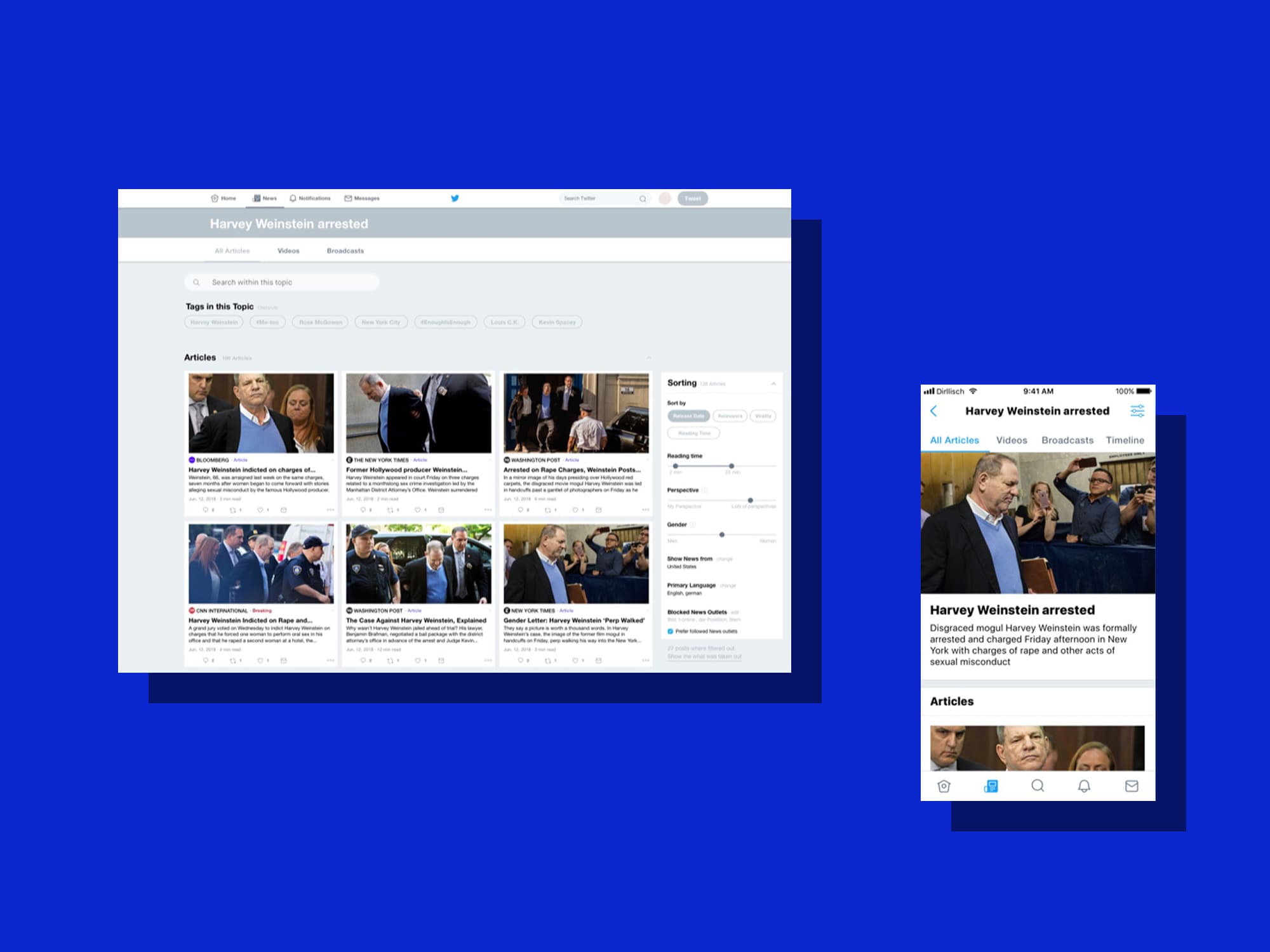Click the 'Search Twitter' input field
Screen dimensions: 1270x952
[x=605, y=199]
